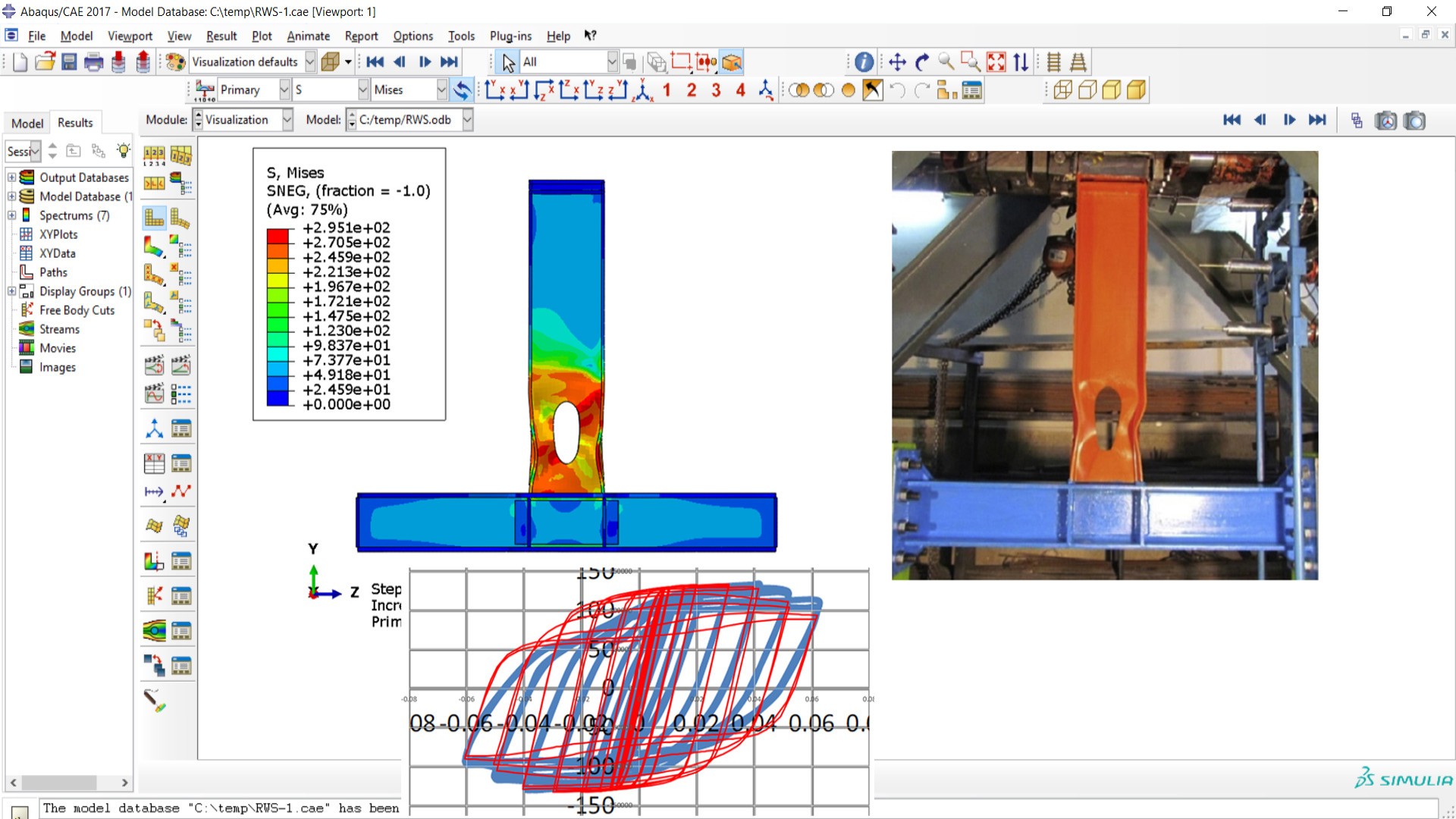Screen dimensions: 1456x819
Task: Open the Module Visualization dropdown
Action: pyautogui.click(x=287, y=120)
